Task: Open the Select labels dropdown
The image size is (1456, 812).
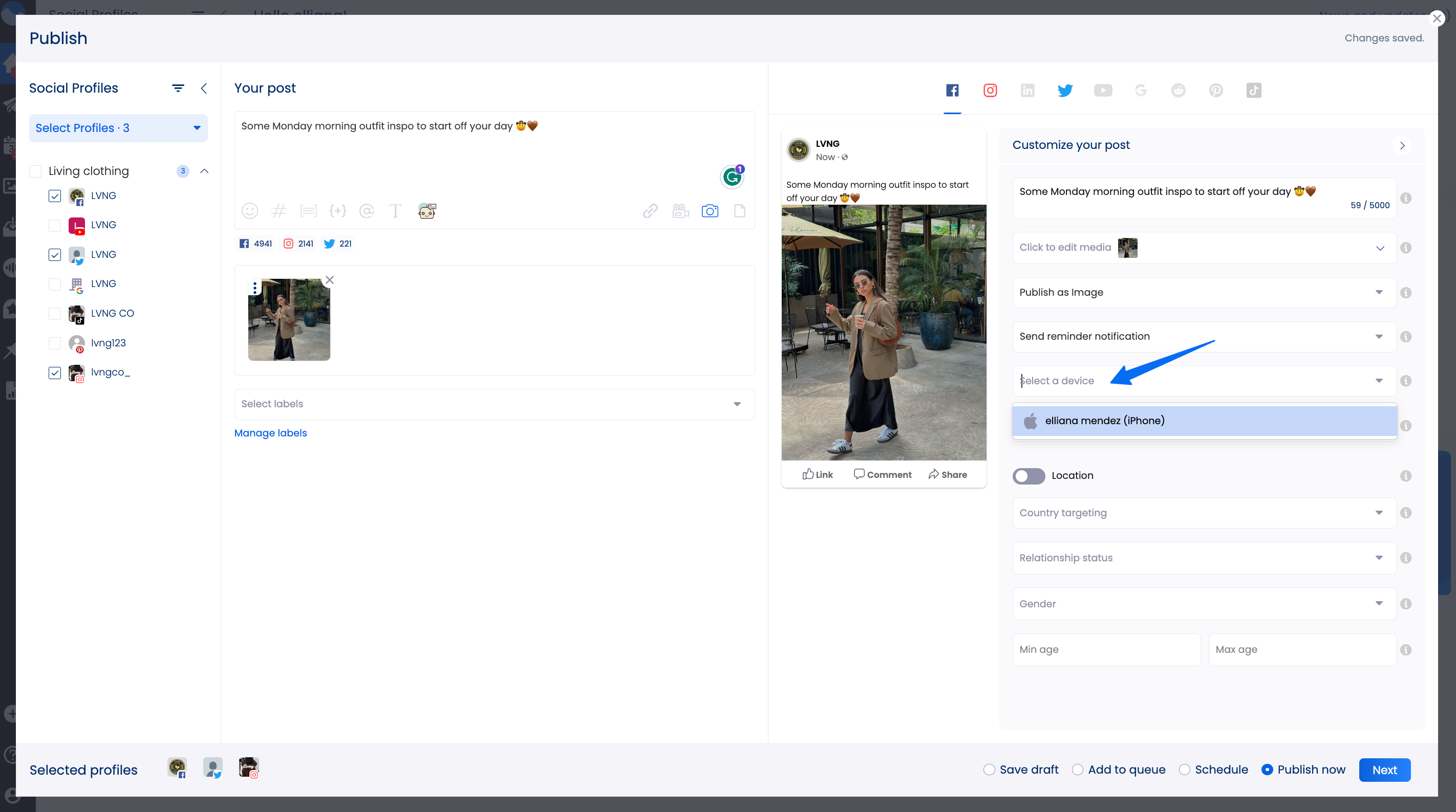Action: pos(494,404)
